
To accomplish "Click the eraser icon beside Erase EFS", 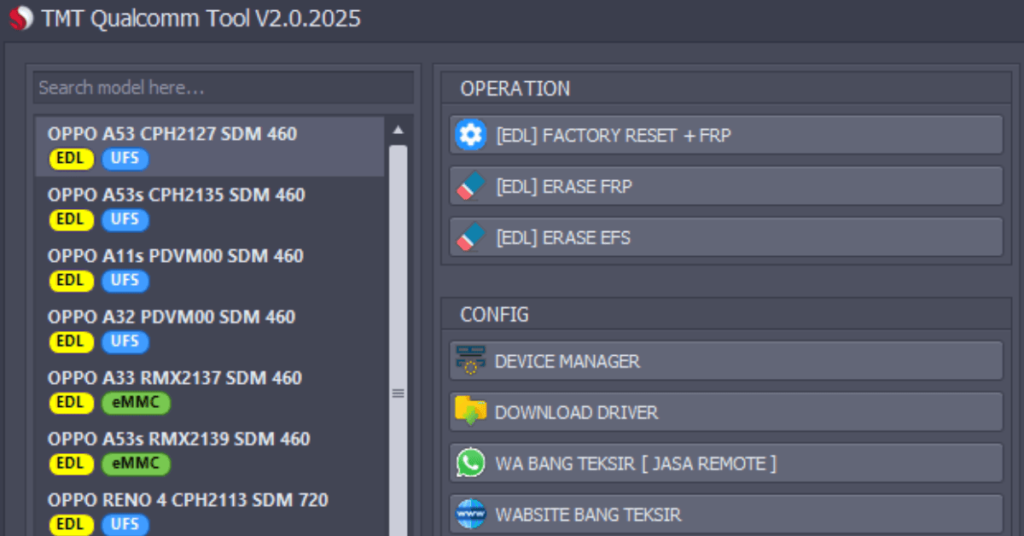I will (470, 237).
